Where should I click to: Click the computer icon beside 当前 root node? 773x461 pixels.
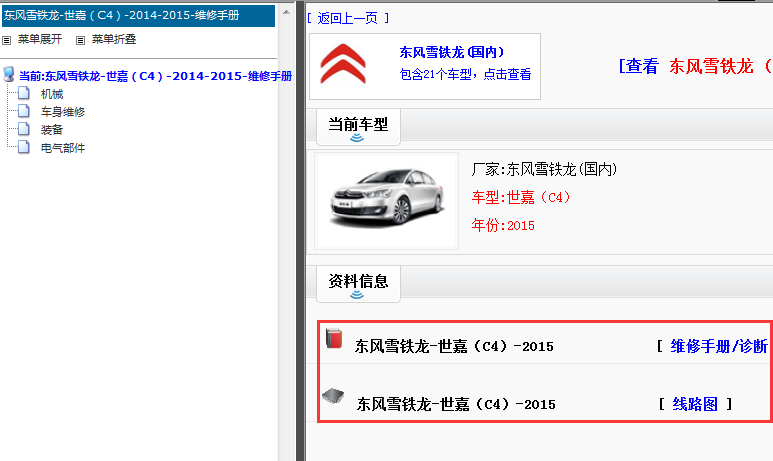coord(8,74)
